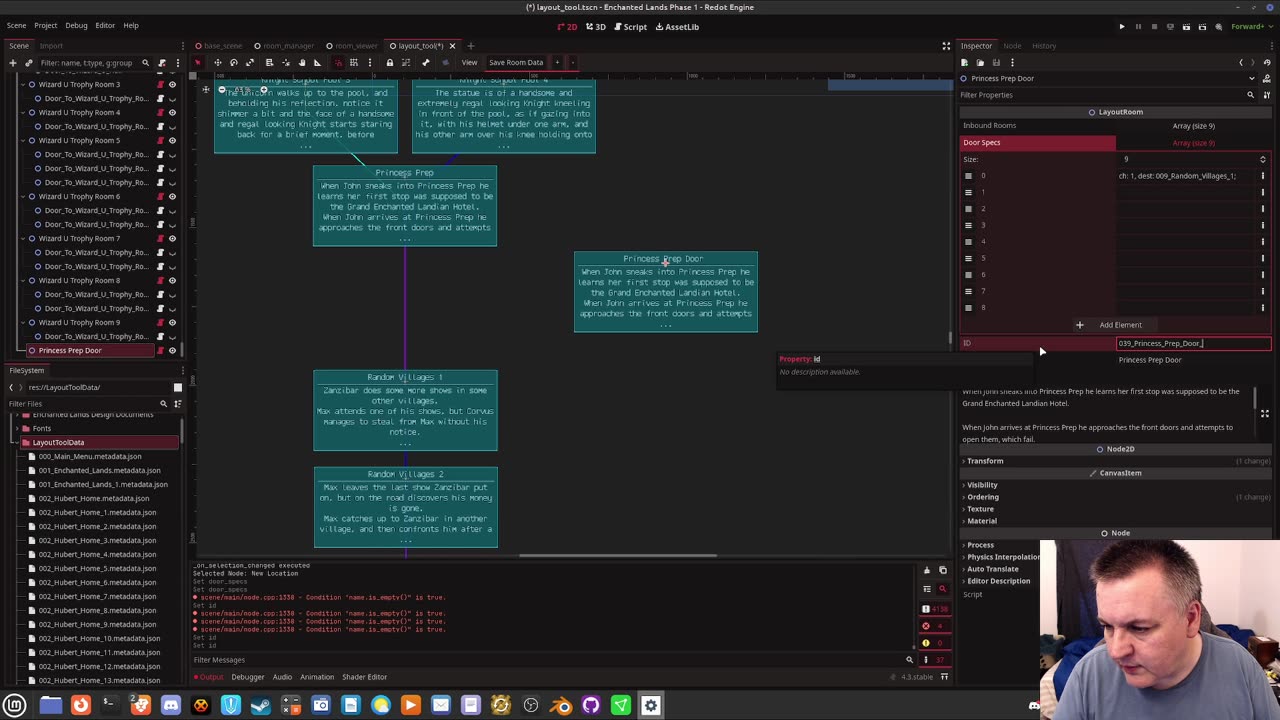Add a new scene tab with plus

pyautogui.click(x=470, y=45)
